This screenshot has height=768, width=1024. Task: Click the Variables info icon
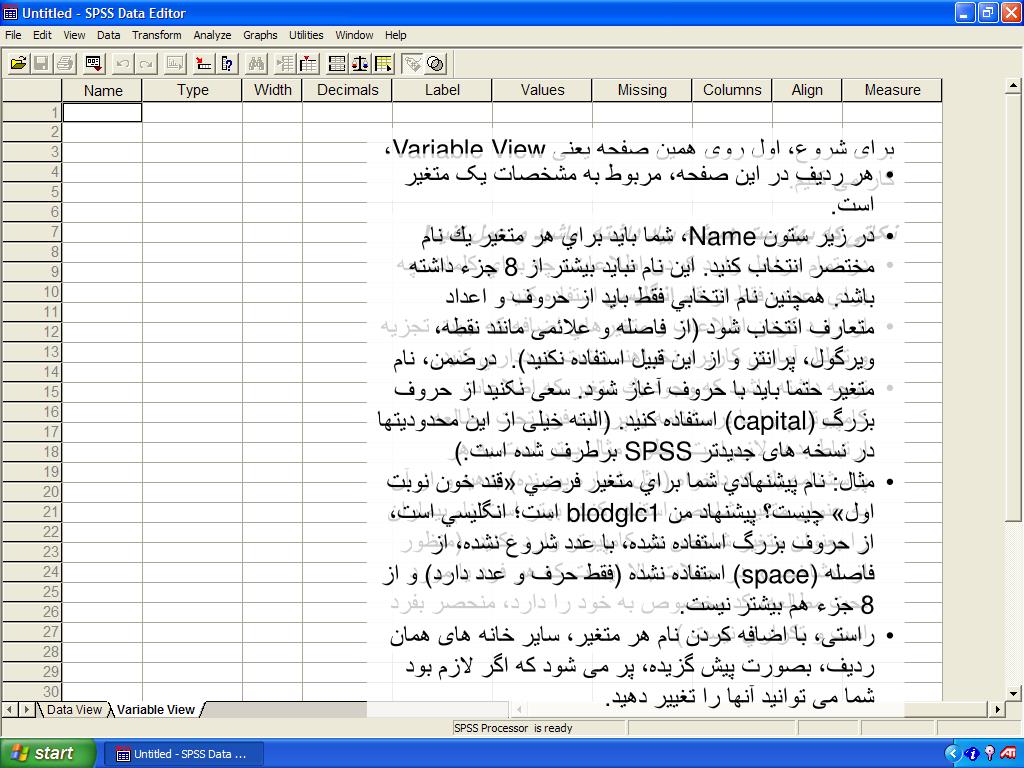(227, 63)
